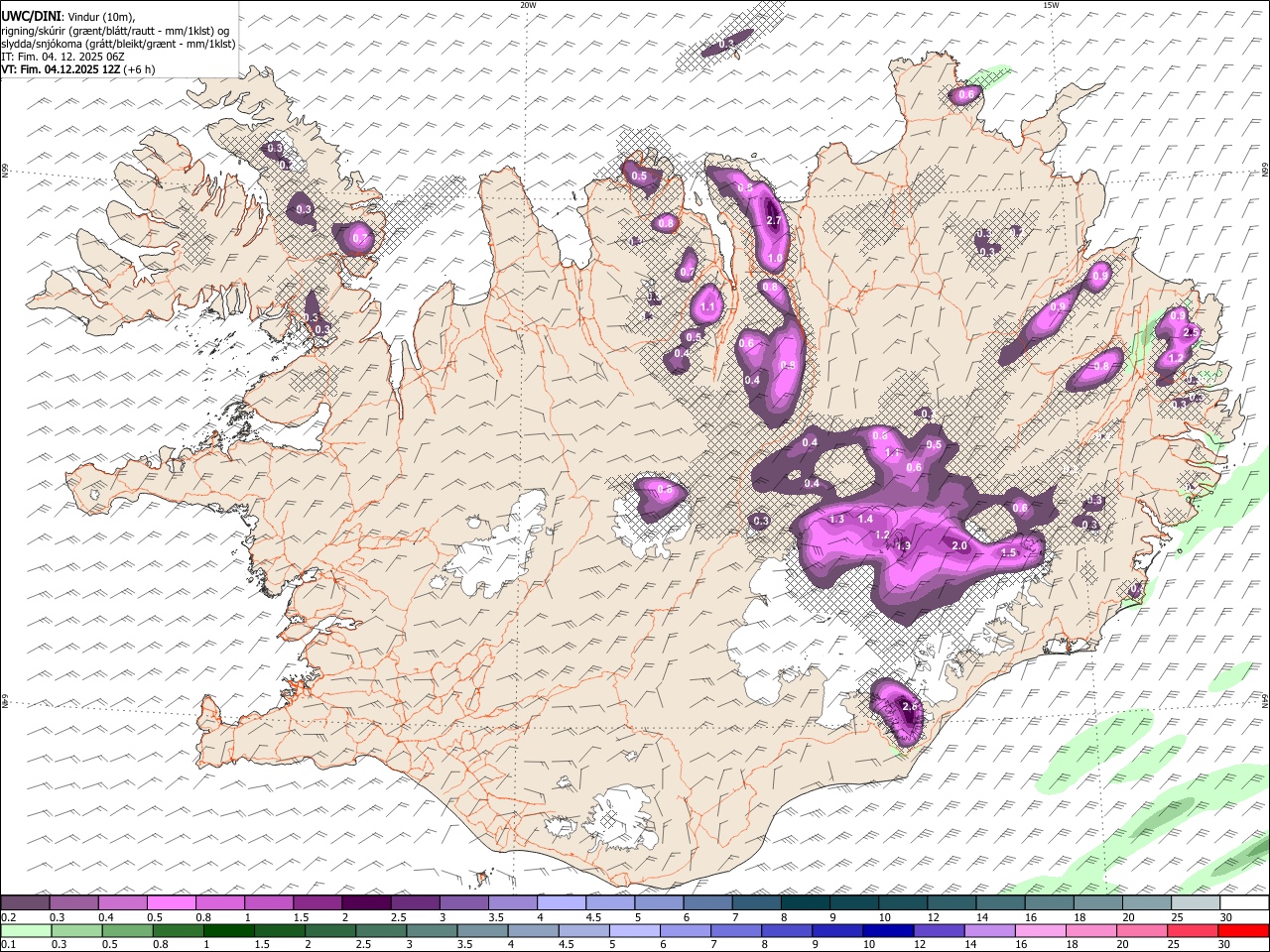Viewport: 1270px width, 952px height.
Task: Pick rain legend swatch between 0.5 and 0.8
Action: tap(127, 930)
